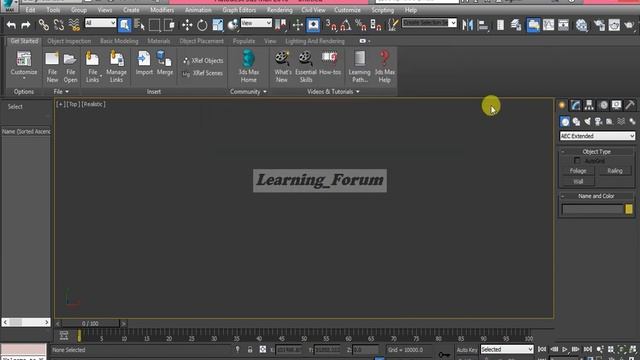Switch to the Basic Modeling ribbon tab
640x360 pixels.
(119, 41)
